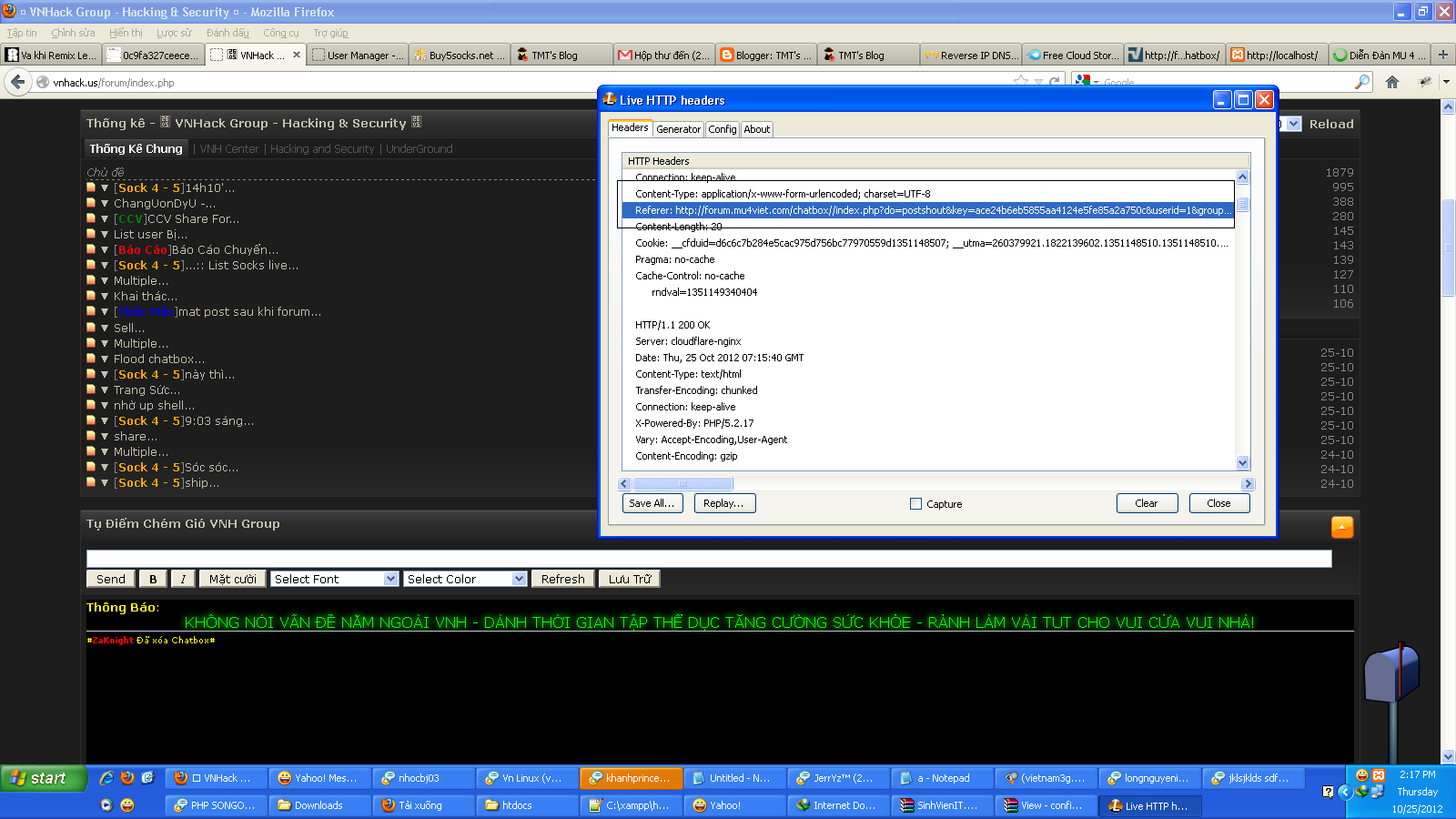
Task: Click the Send button in chatbox
Action: click(x=111, y=579)
